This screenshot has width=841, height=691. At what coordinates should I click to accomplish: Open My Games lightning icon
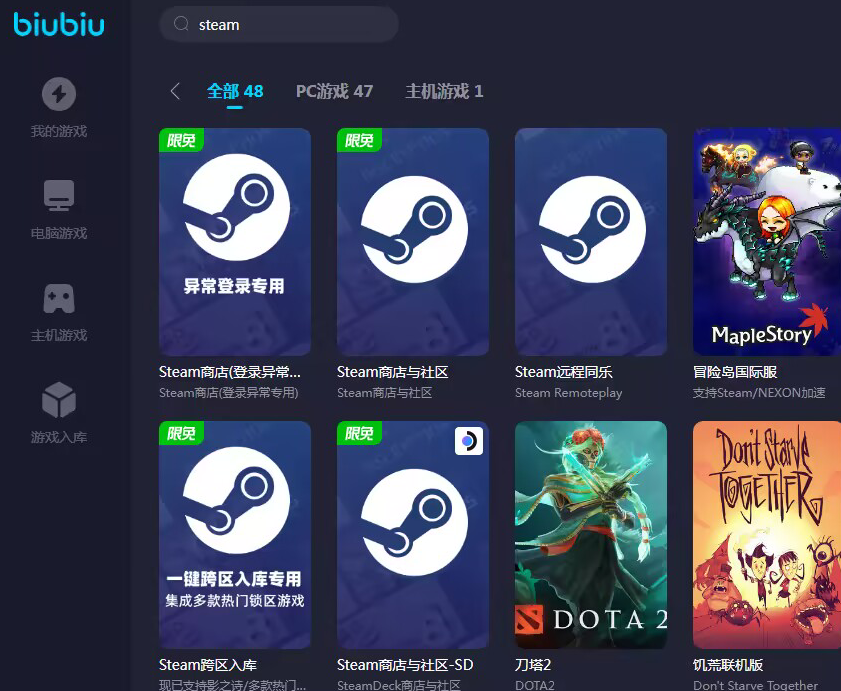(x=59, y=94)
